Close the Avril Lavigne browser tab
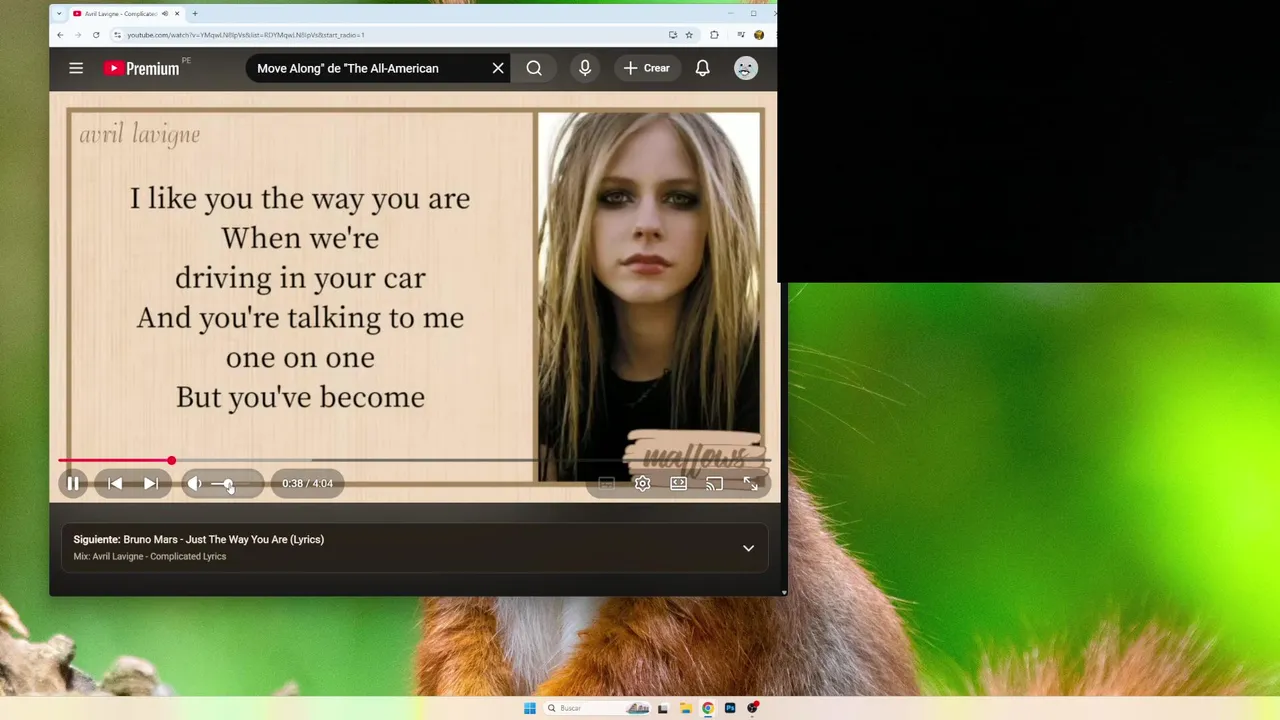 click(178, 14)
